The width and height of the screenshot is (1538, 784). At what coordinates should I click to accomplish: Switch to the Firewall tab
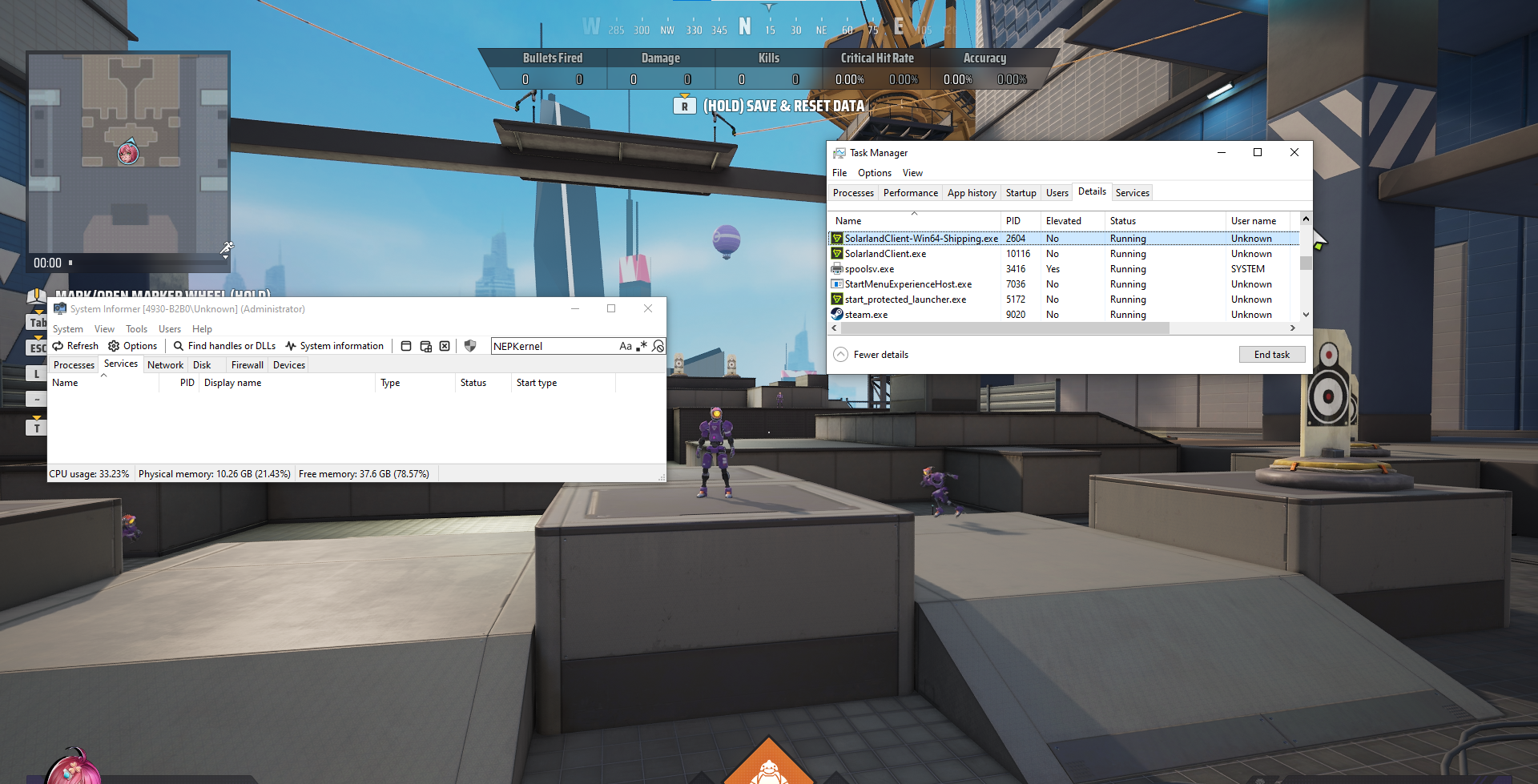pyautogui.click(x=247, y=365)
